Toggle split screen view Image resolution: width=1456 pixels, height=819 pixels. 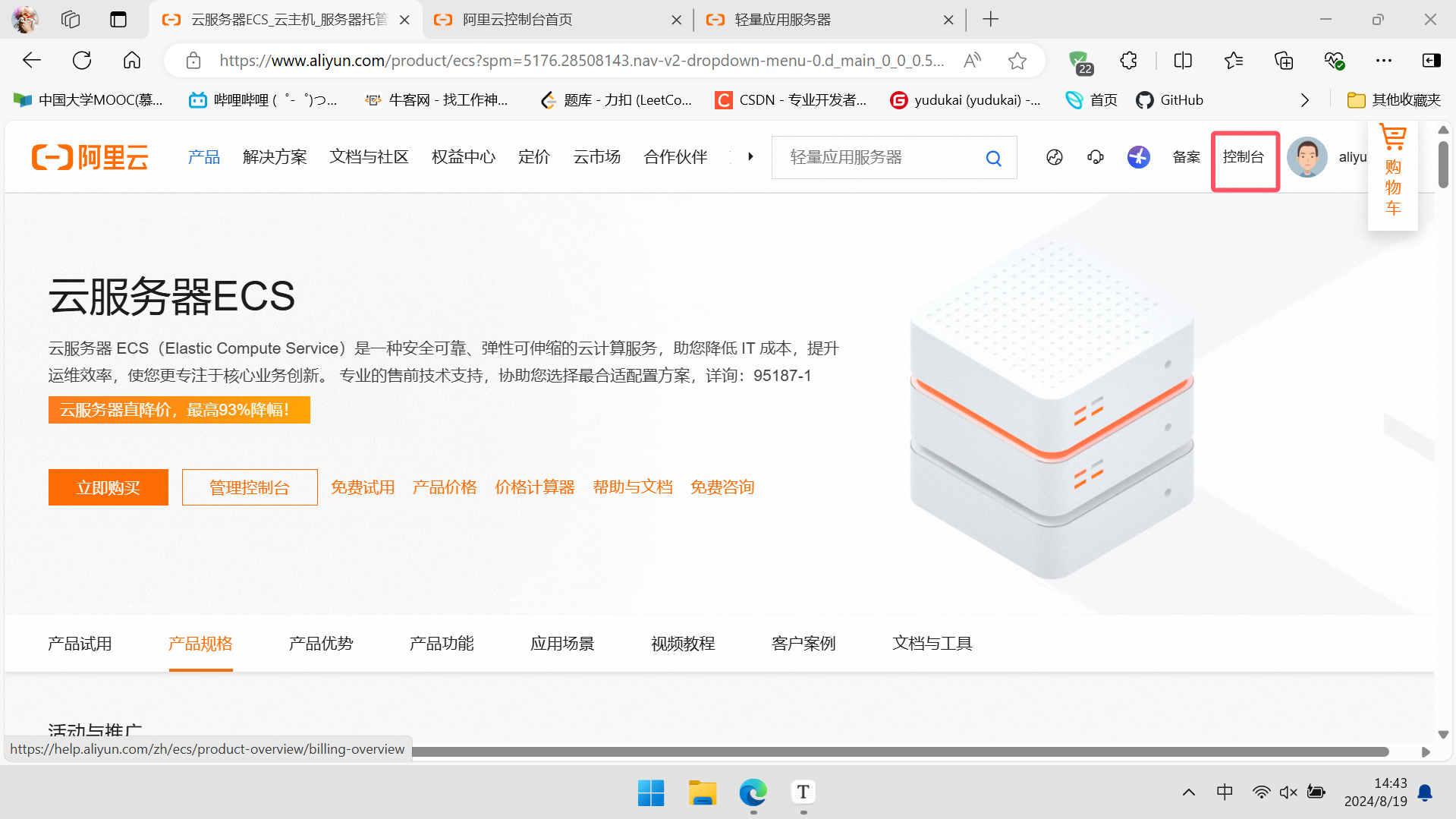click(1183, 61)
